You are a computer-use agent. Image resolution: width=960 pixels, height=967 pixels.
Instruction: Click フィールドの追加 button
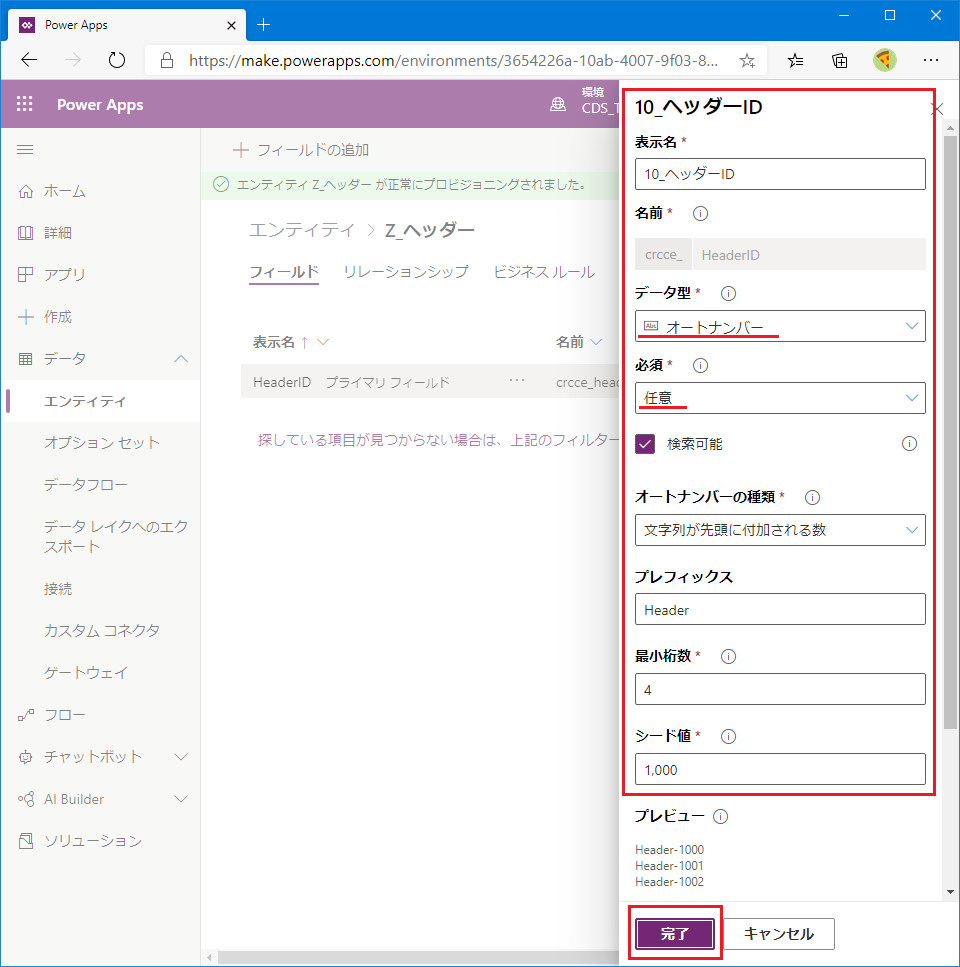pyautogui.click(x=301, y=150)
